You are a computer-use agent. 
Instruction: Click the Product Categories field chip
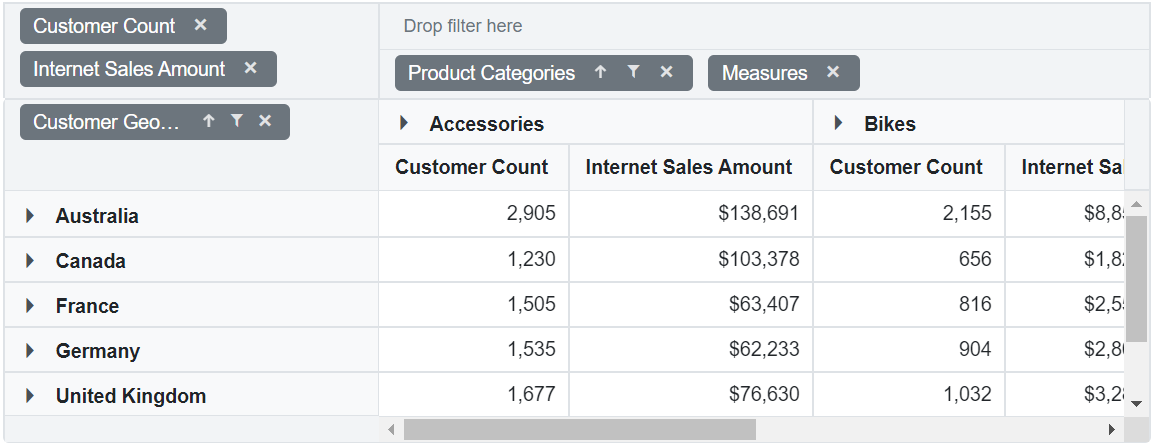coord(544,73)
